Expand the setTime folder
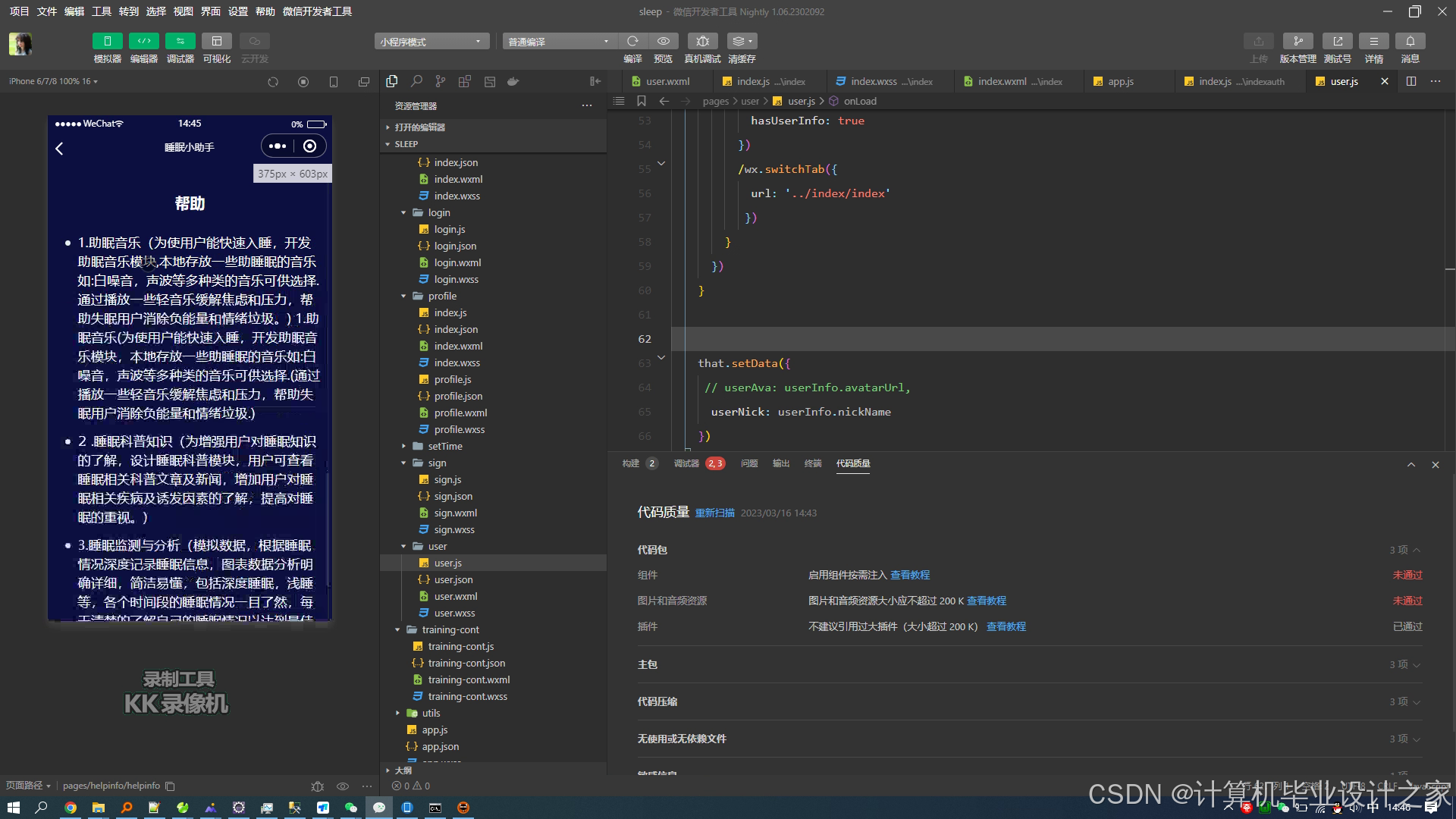Screen dimensions: 1456x819 pyautogui.click(x=444, y=446)
